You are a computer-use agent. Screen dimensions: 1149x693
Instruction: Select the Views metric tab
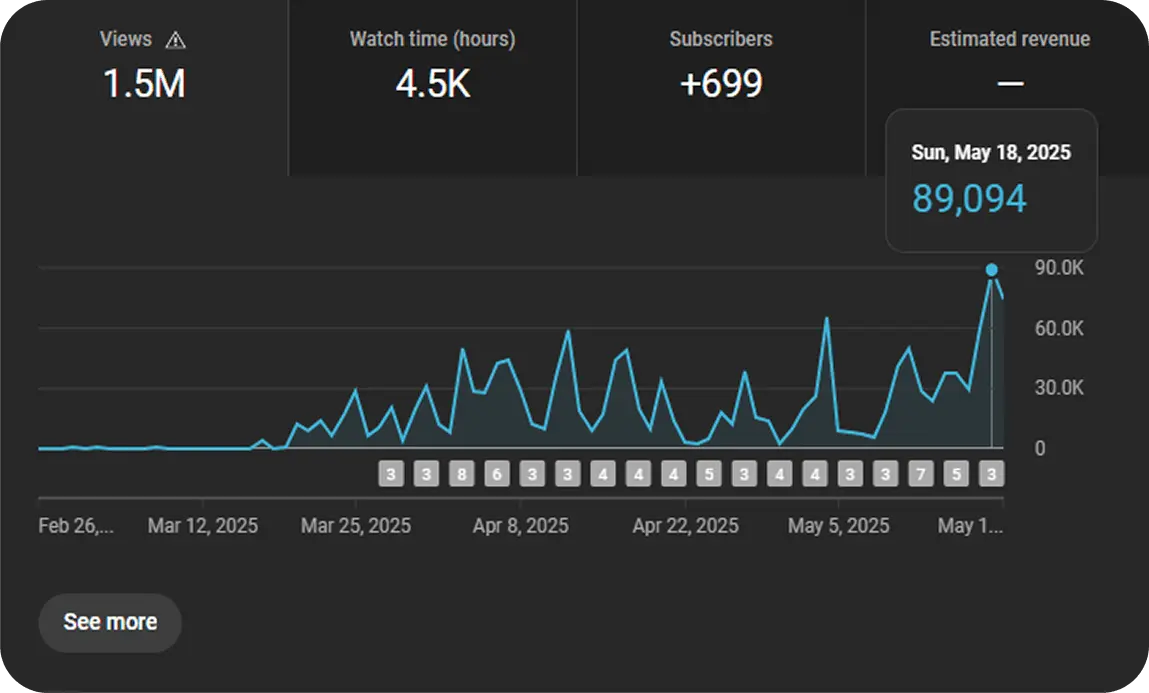(x=144, y=88)
